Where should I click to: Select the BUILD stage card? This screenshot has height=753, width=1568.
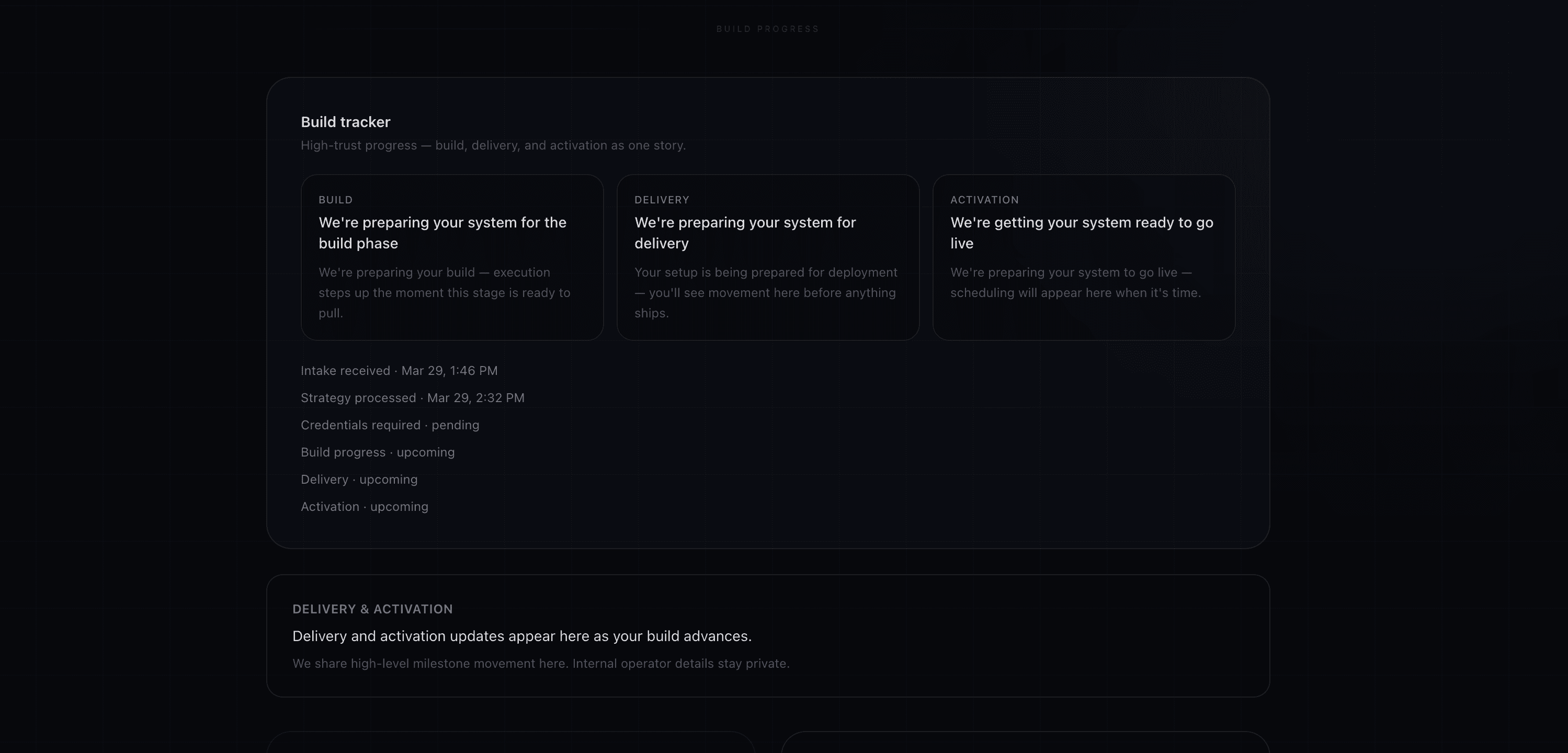pos(452,257)
